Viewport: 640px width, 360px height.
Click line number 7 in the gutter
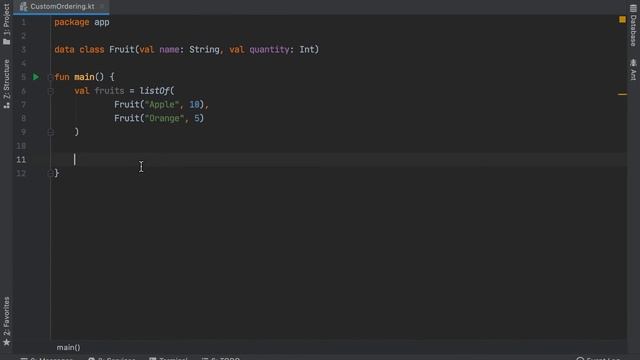point(23,104)
